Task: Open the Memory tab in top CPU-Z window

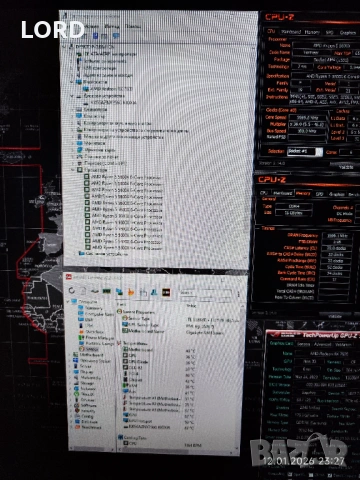Action: tap(312, 32)
